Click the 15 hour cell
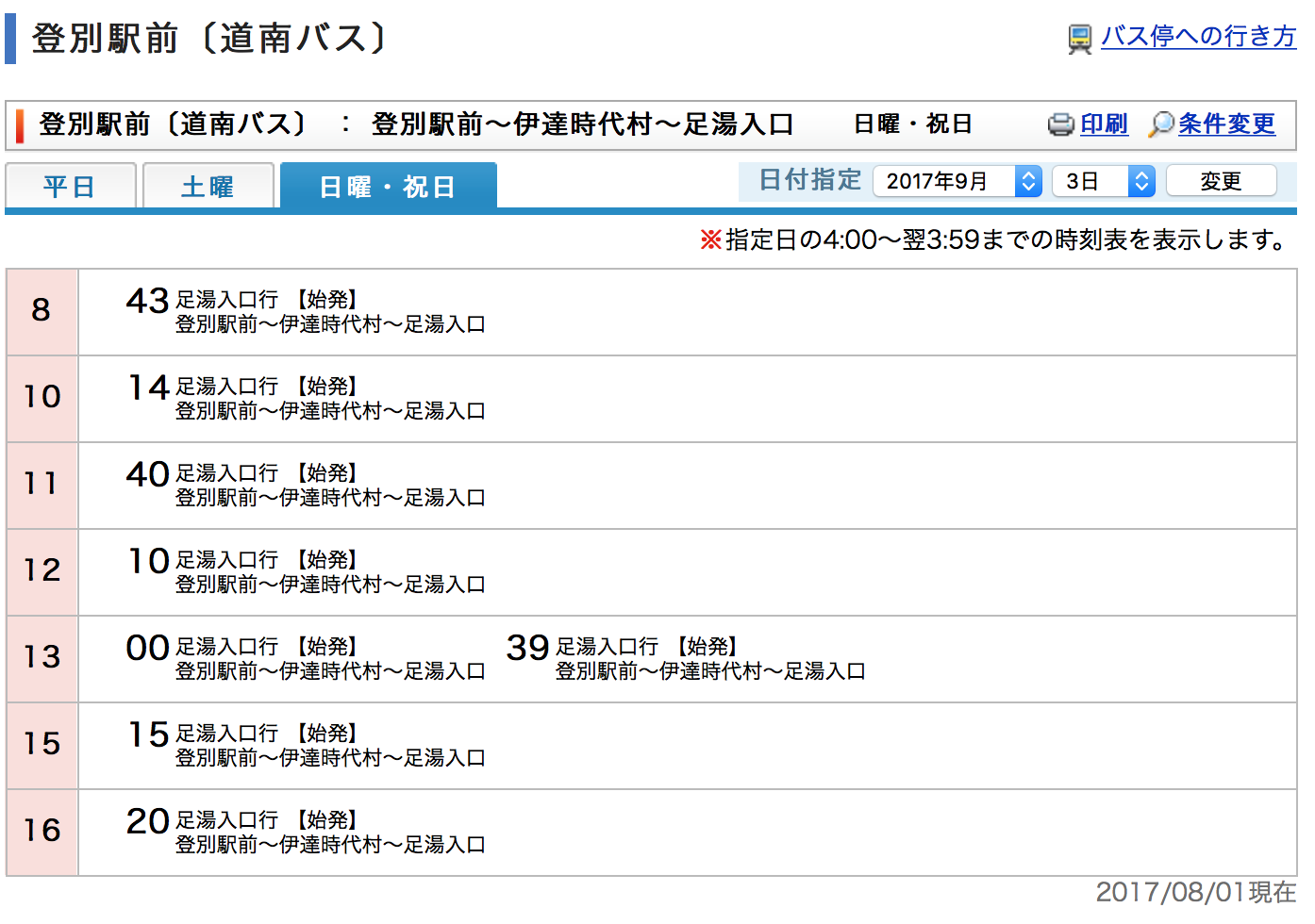Screen dimensions: 1315x924 coord(42,745)
